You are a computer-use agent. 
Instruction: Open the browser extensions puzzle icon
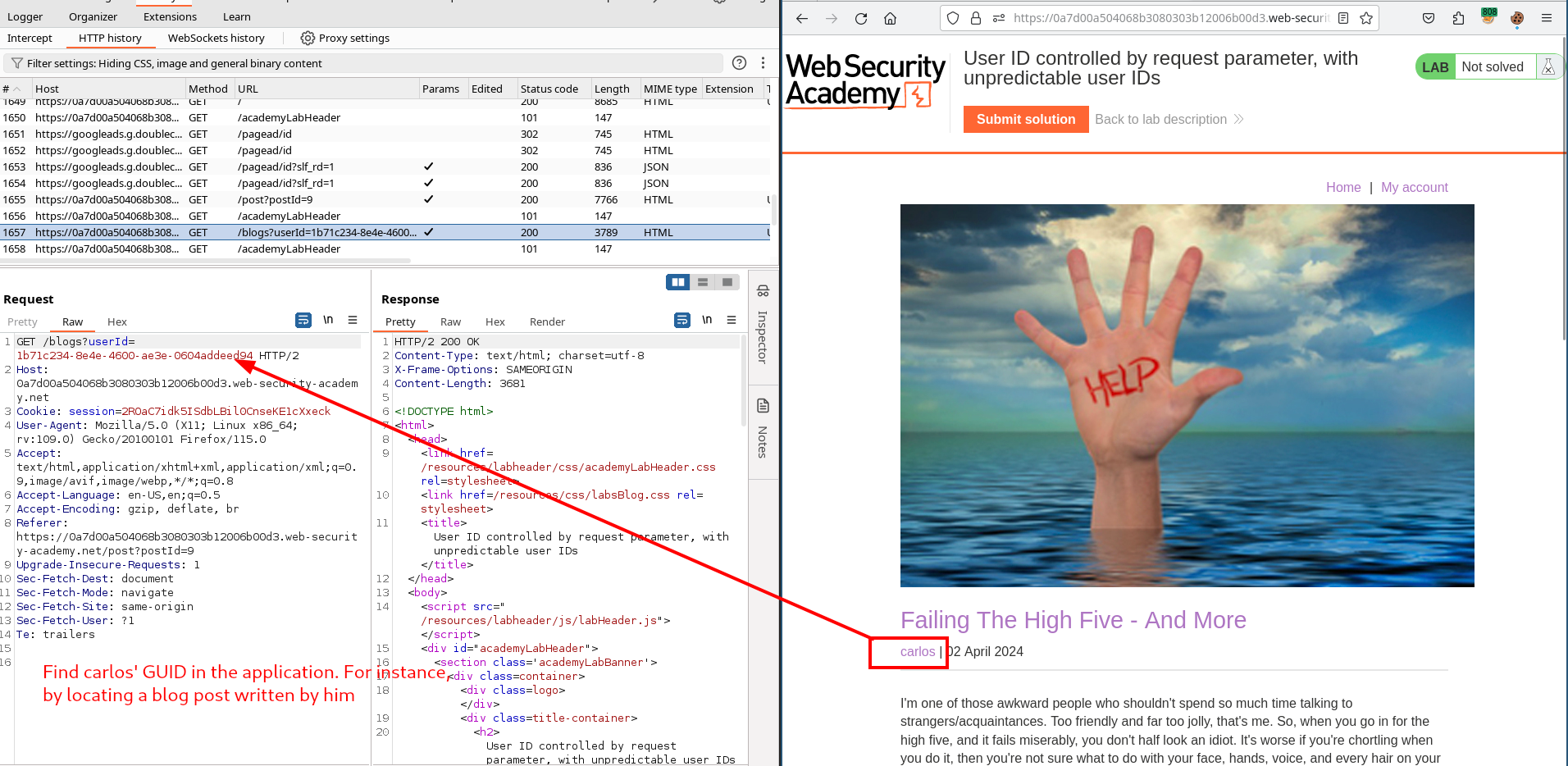(x=1458, y=18)
